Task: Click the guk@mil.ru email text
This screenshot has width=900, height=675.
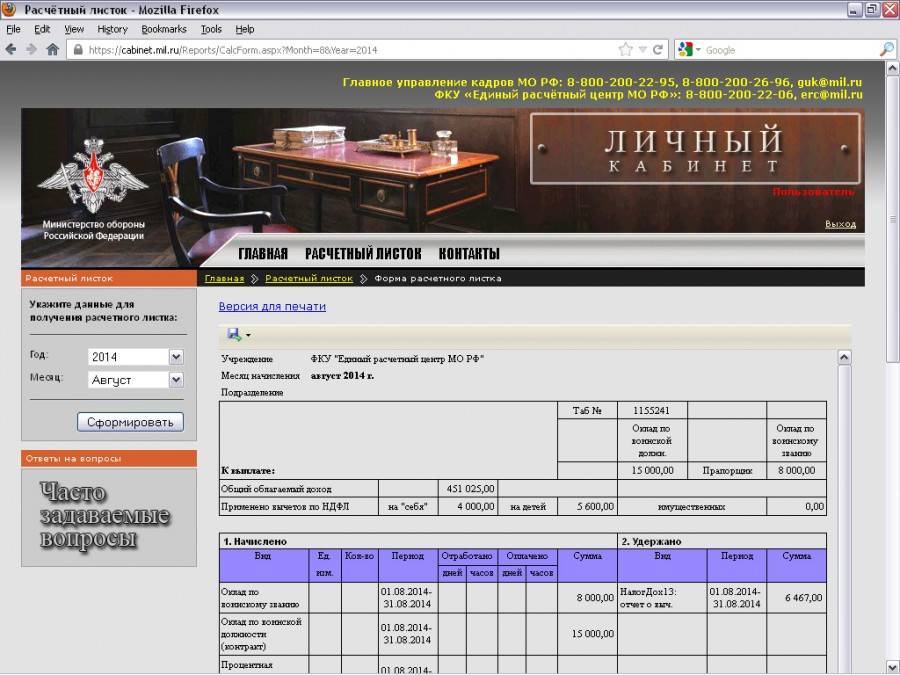Action: [x=829, y=82]
